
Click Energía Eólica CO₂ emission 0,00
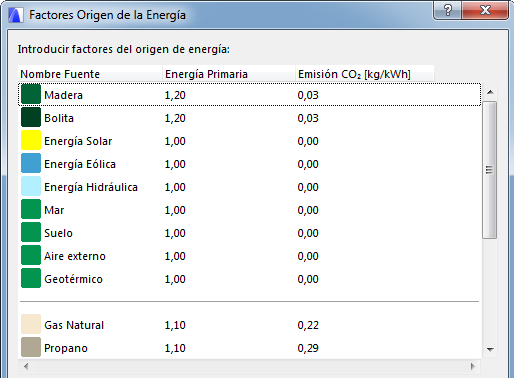pyautogui.click(x=308, y=164)
